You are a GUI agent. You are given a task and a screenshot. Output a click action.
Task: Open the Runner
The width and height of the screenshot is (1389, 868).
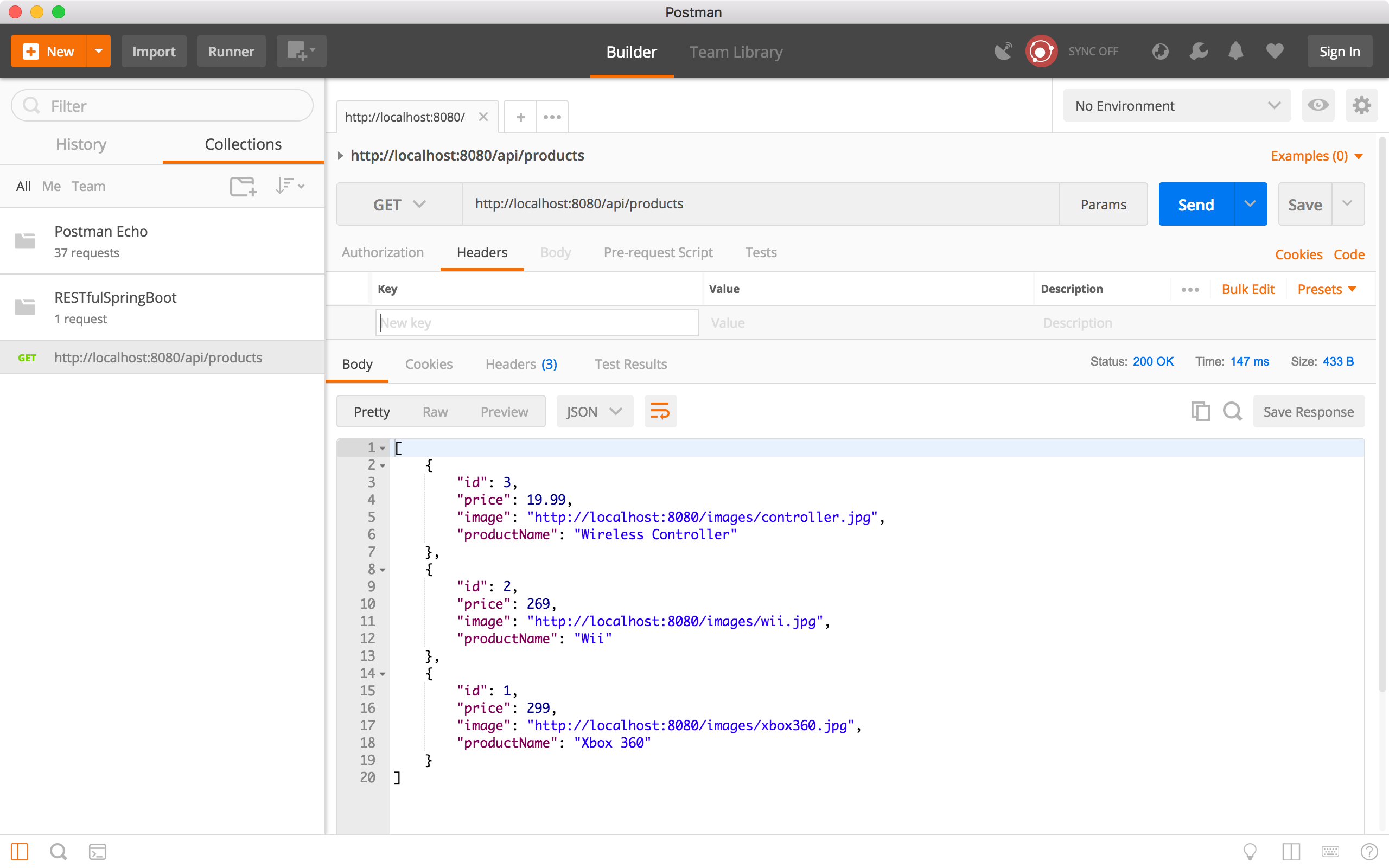coord(231,51)
